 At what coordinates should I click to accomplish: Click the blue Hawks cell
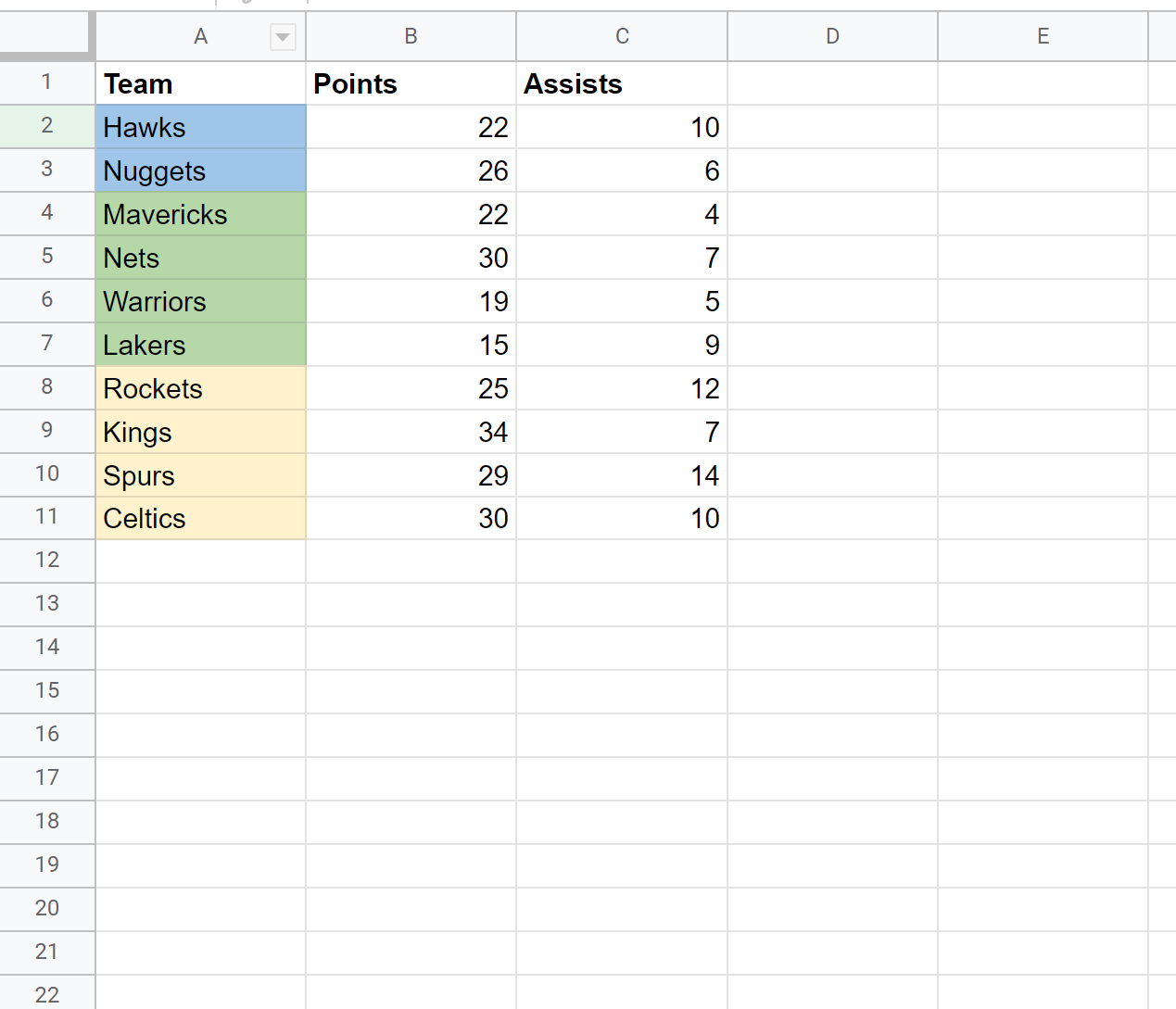[x=200, y=127]
